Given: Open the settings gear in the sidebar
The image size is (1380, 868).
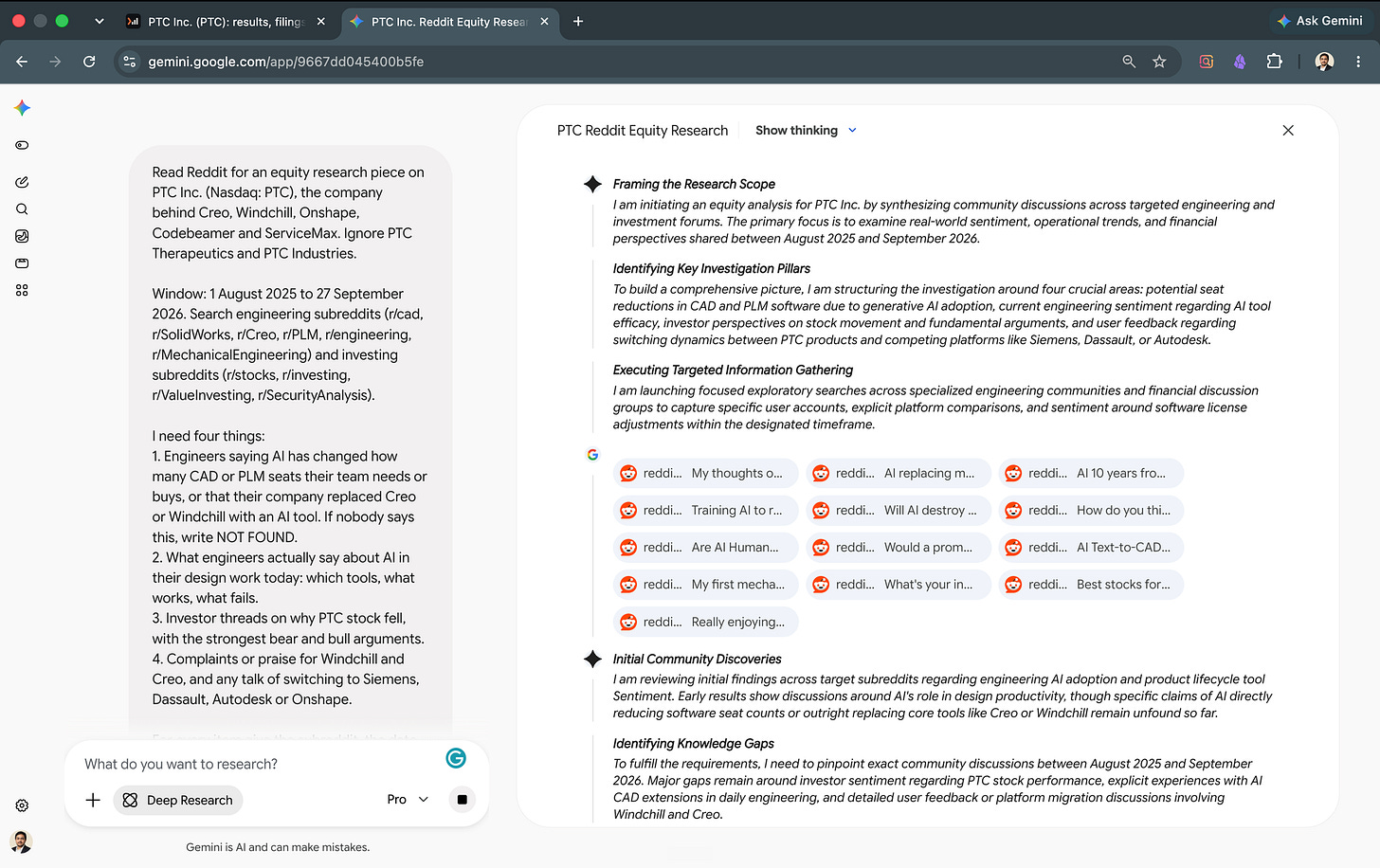Looking at the screenshot, I should [22, 805].
